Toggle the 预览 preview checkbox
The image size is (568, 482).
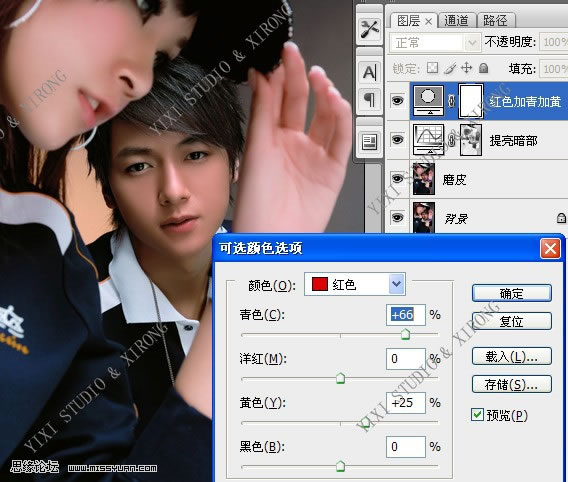pos(477,414)
